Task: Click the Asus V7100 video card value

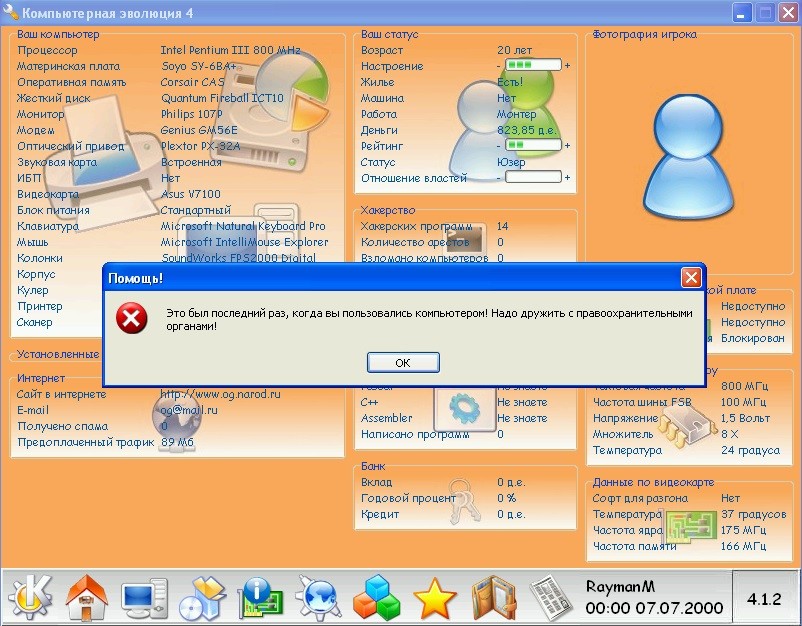Action: (x=191, y=194)
